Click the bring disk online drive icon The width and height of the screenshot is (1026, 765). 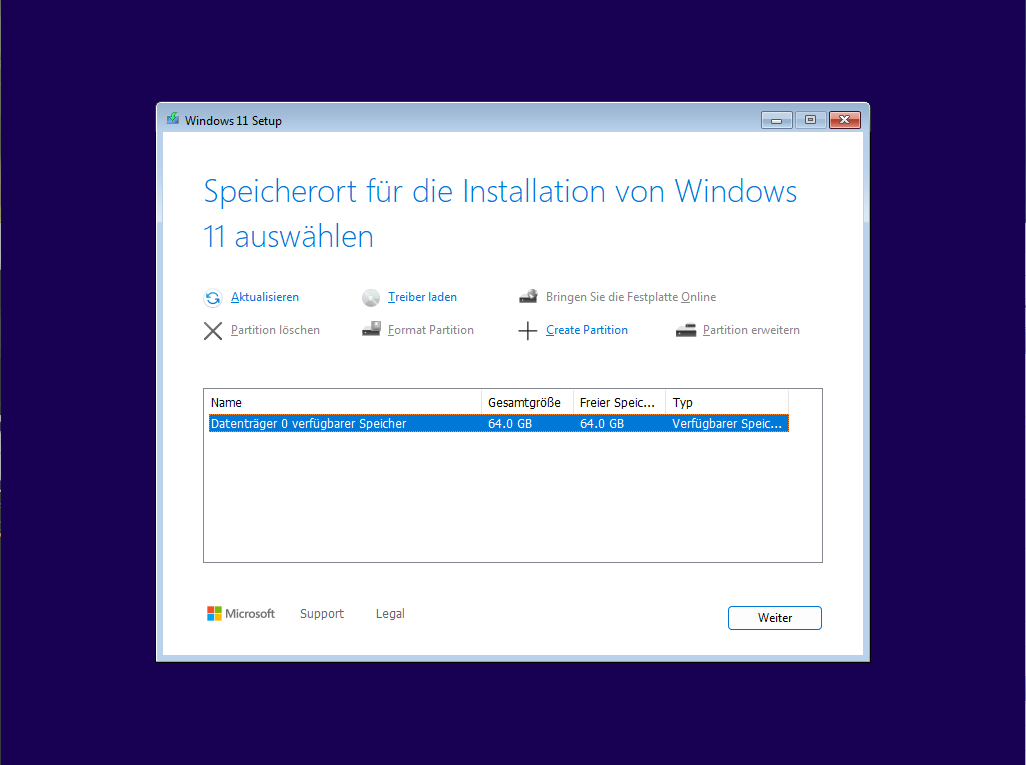click(x=529, y=296)
